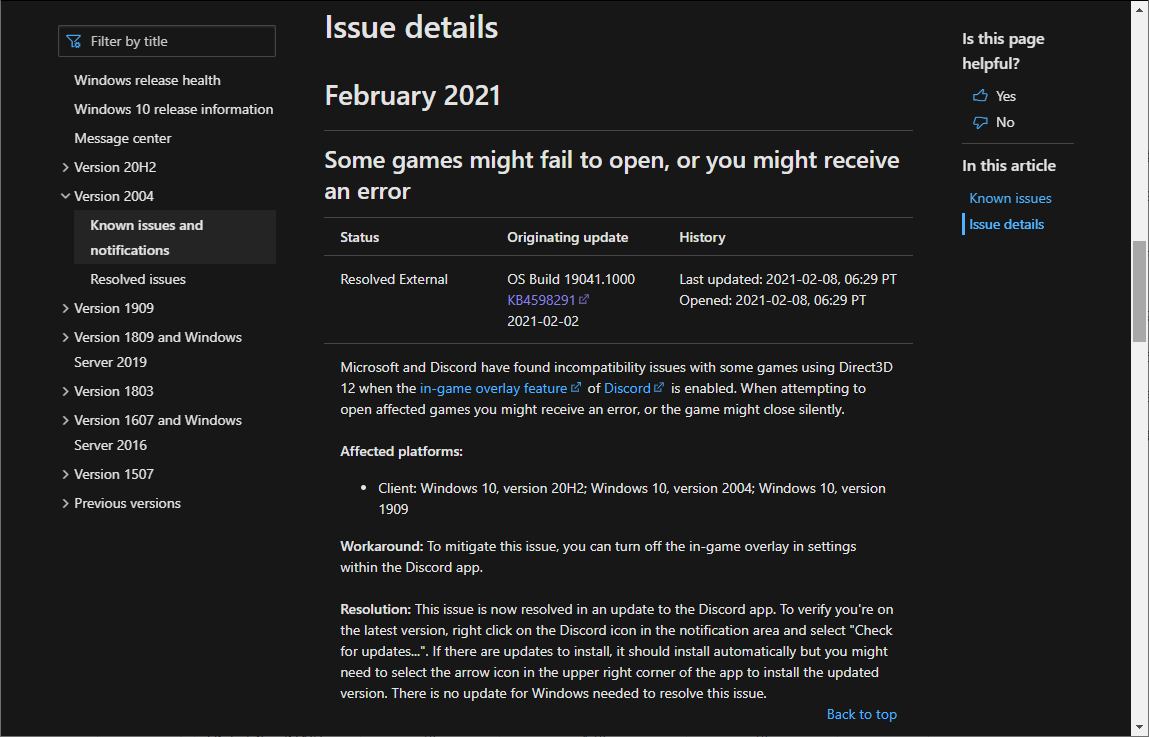Click the scrollbar down arrow
This screenshot has width=1149, height=737.
pos(1139,727)
